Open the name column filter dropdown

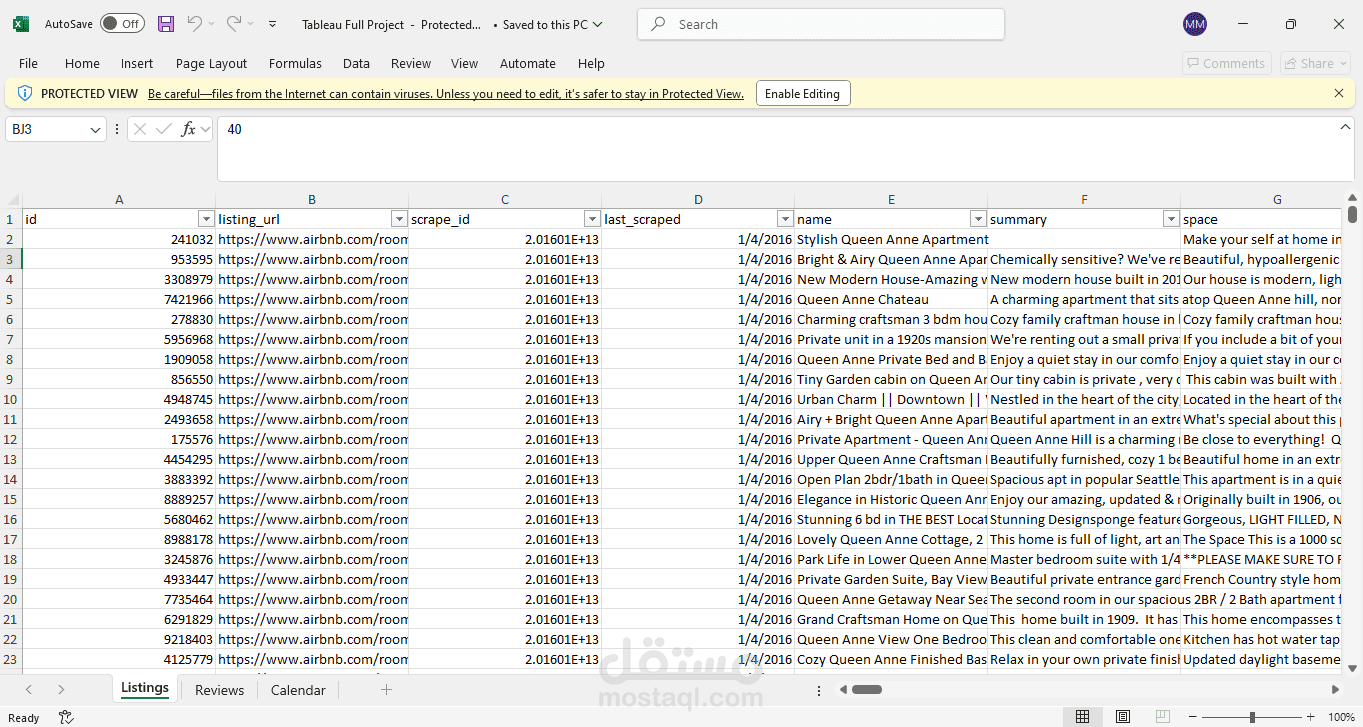[x=978, y=219]
